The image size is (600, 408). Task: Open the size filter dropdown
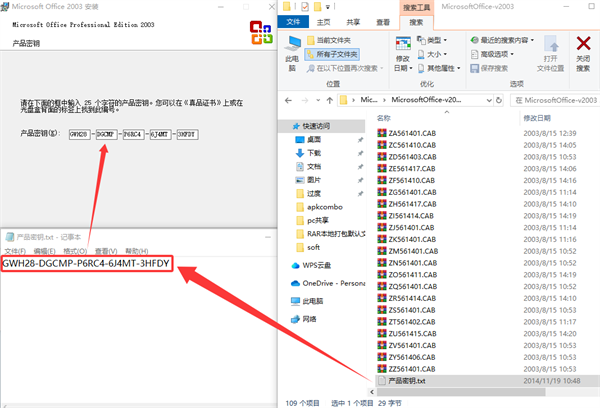(432, 54)
